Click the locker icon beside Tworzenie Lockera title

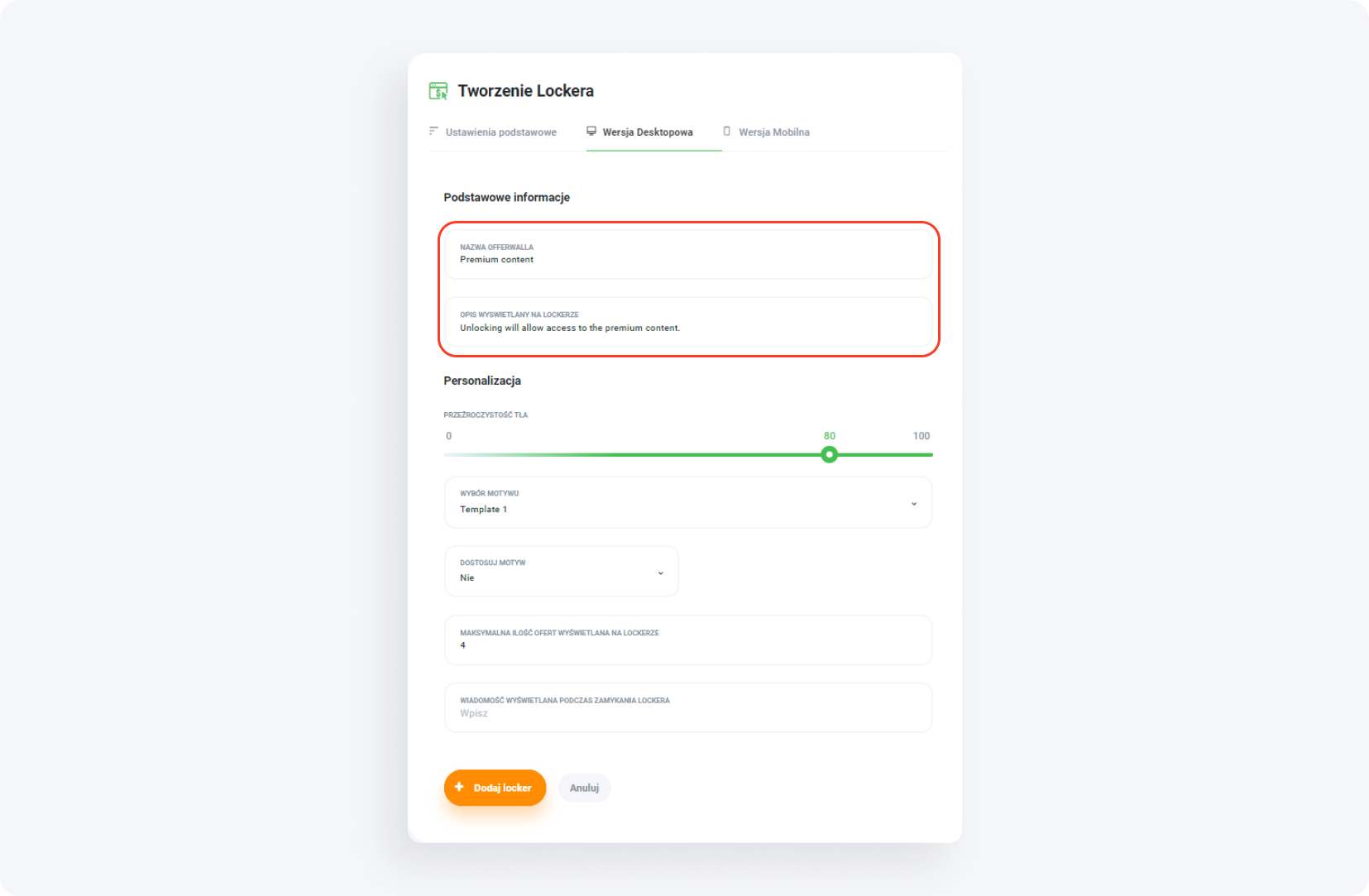[438, 91]
